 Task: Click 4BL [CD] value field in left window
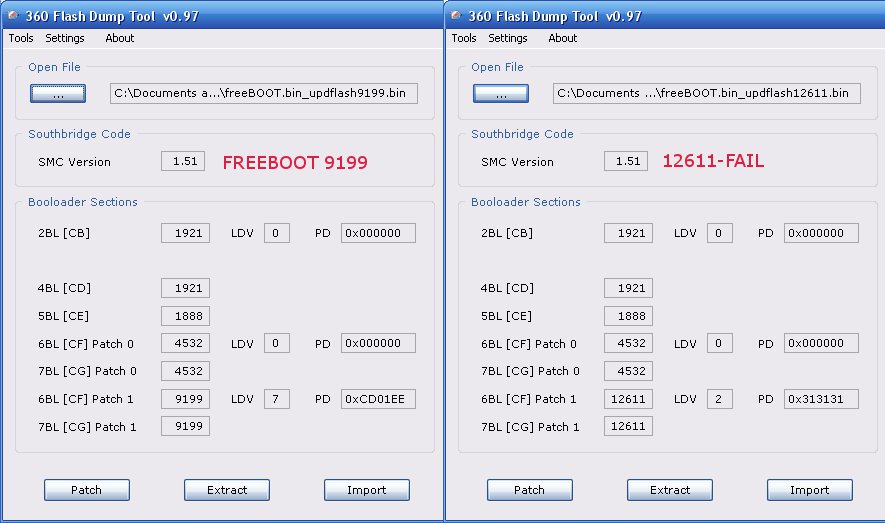185,288
